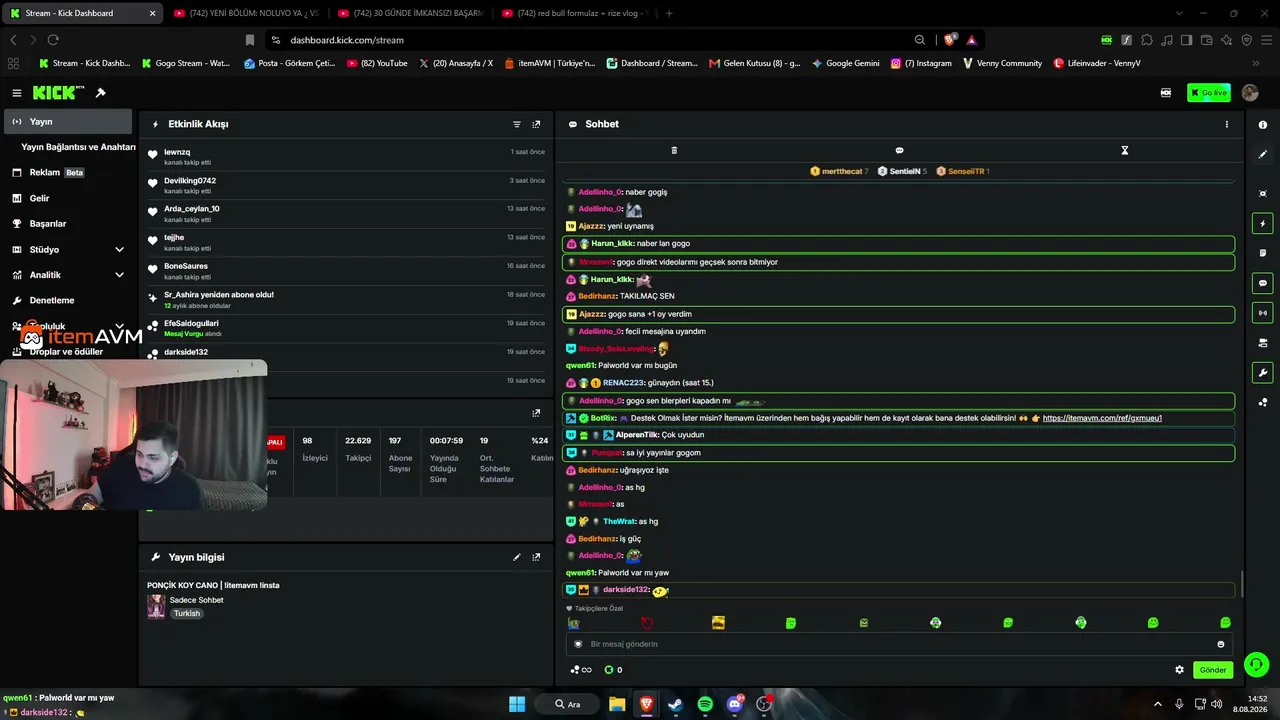This screenshot has width=1280, height=720.
Task: Click the pencil edit icon in right sidebar
Action: click(x=1263, y=155)
